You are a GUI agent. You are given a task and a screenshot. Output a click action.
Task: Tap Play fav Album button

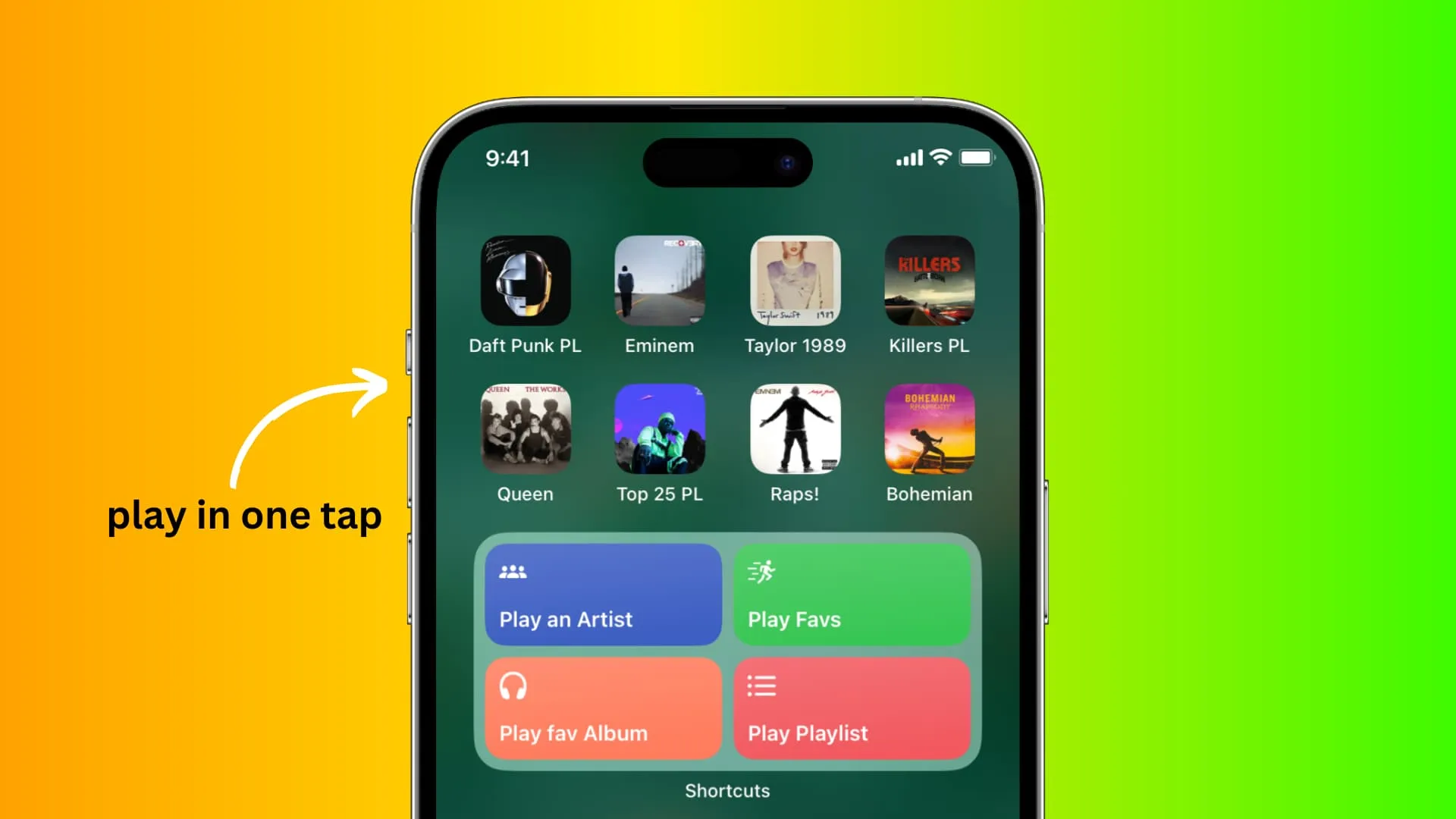coord(603,709)
